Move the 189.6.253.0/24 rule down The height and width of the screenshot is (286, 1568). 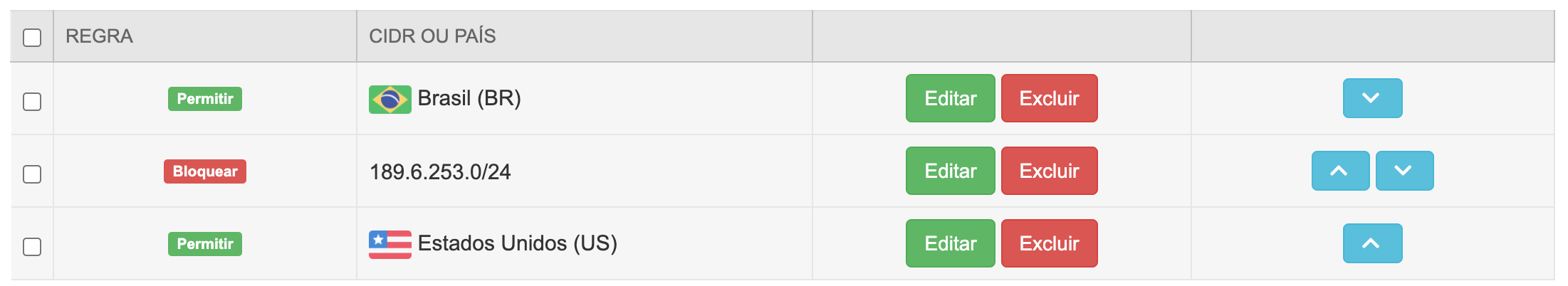click(1404, 171)
